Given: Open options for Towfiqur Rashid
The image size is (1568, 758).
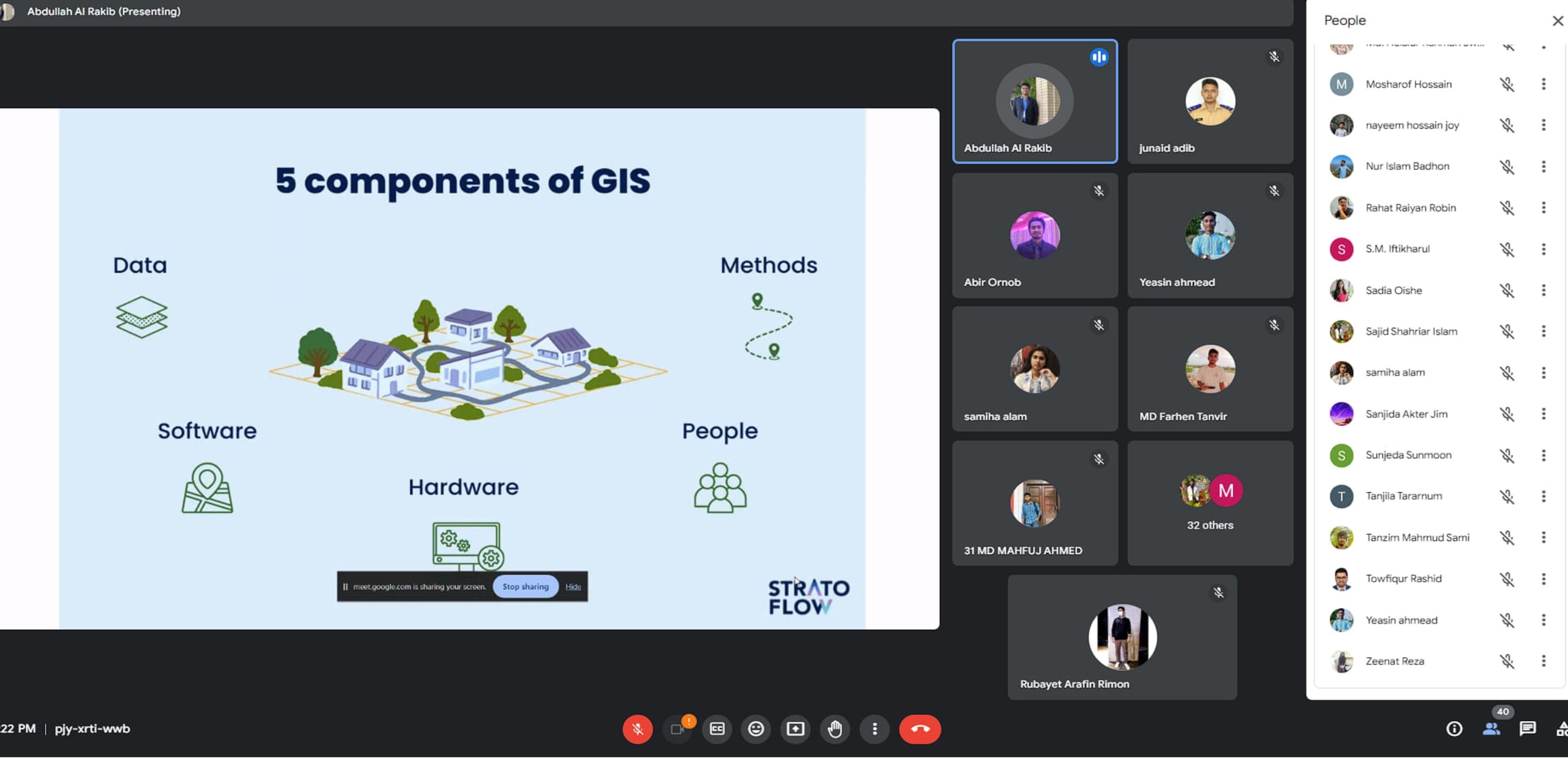Looking at the screenshot, I should click(x=1543, y=578).
